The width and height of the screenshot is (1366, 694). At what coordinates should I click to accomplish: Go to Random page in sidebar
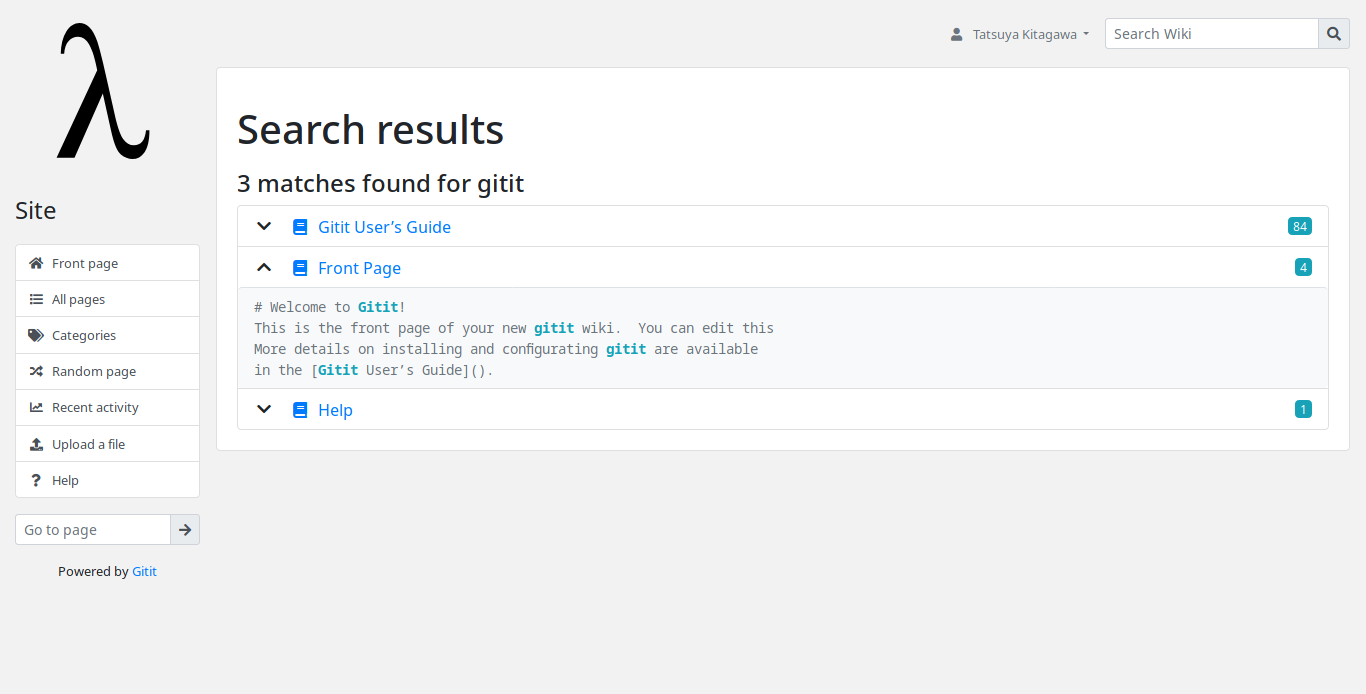[107, 371]
